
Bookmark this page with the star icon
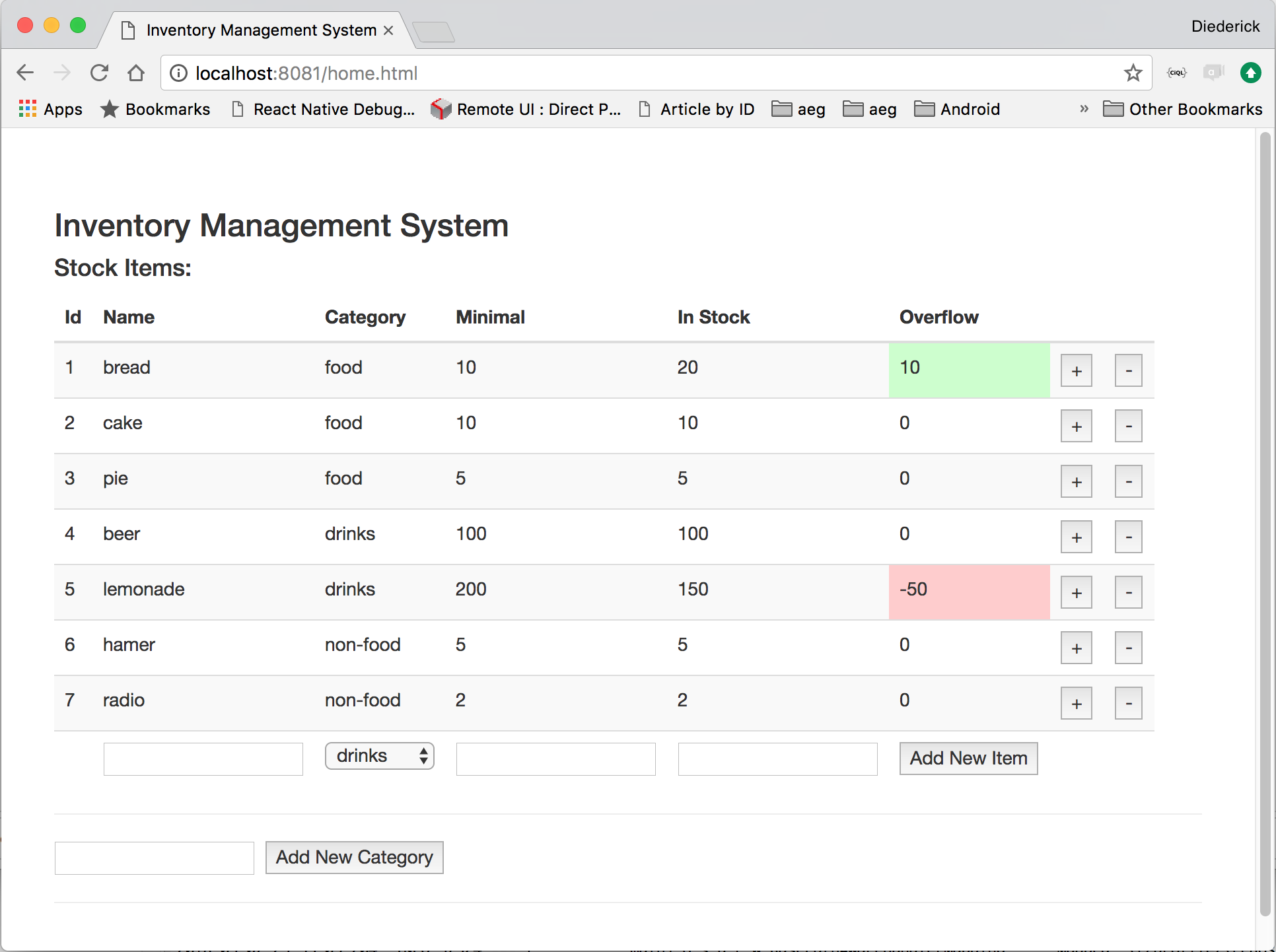tap(1134, 73)
